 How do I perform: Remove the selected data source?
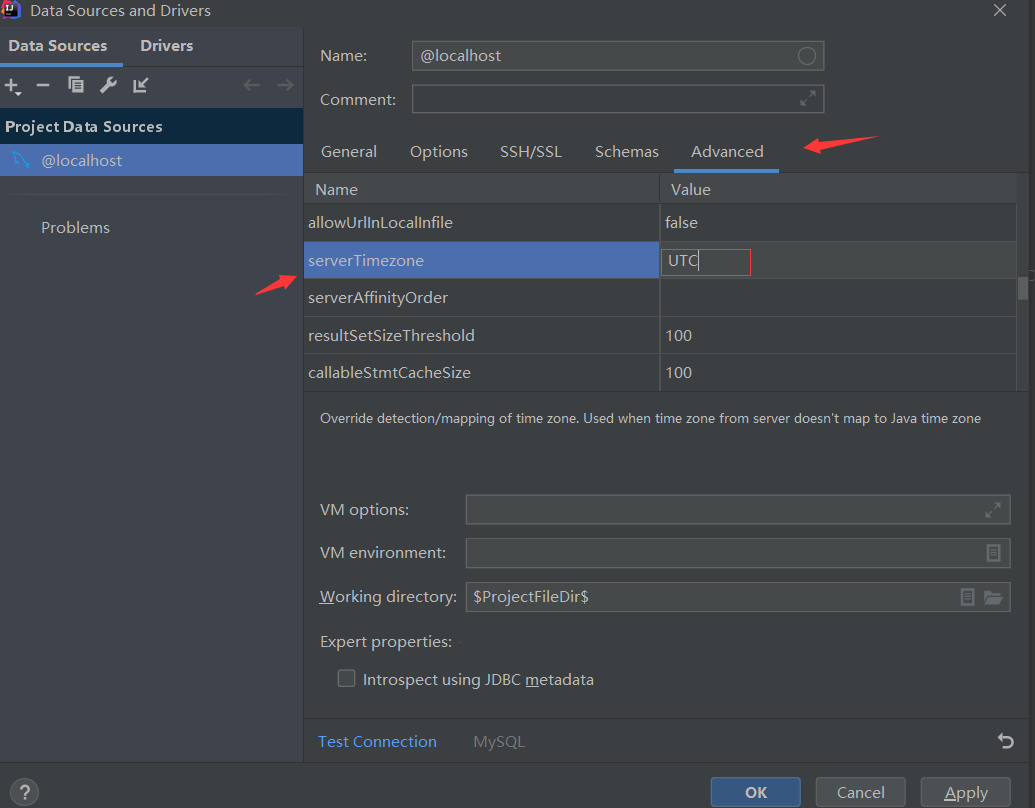pos(43,86)
